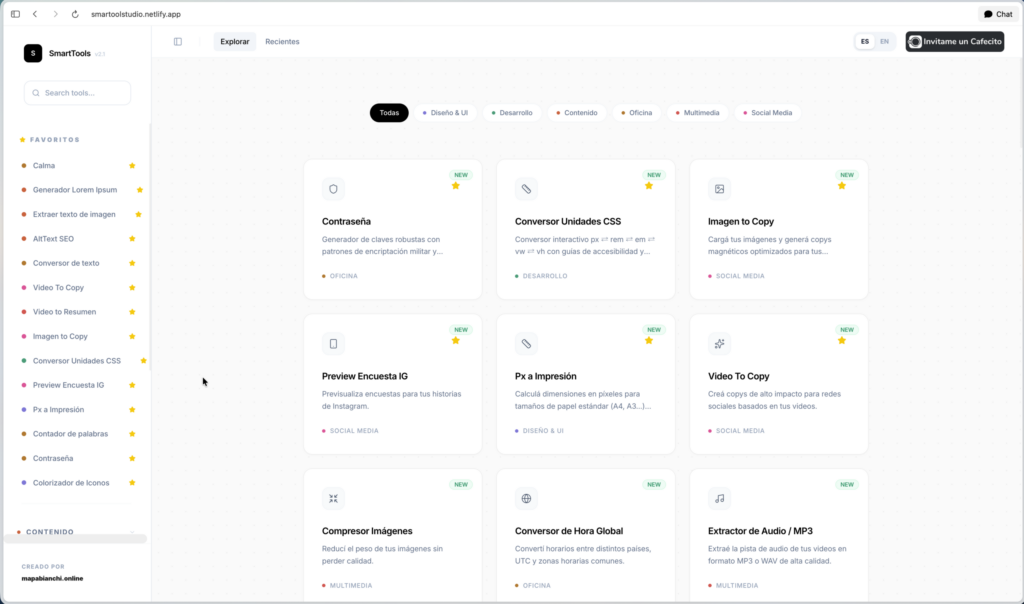This screenshot has width=1024, height=604.
Task: Click the Search tools input field
Action: tap(78, 93)
